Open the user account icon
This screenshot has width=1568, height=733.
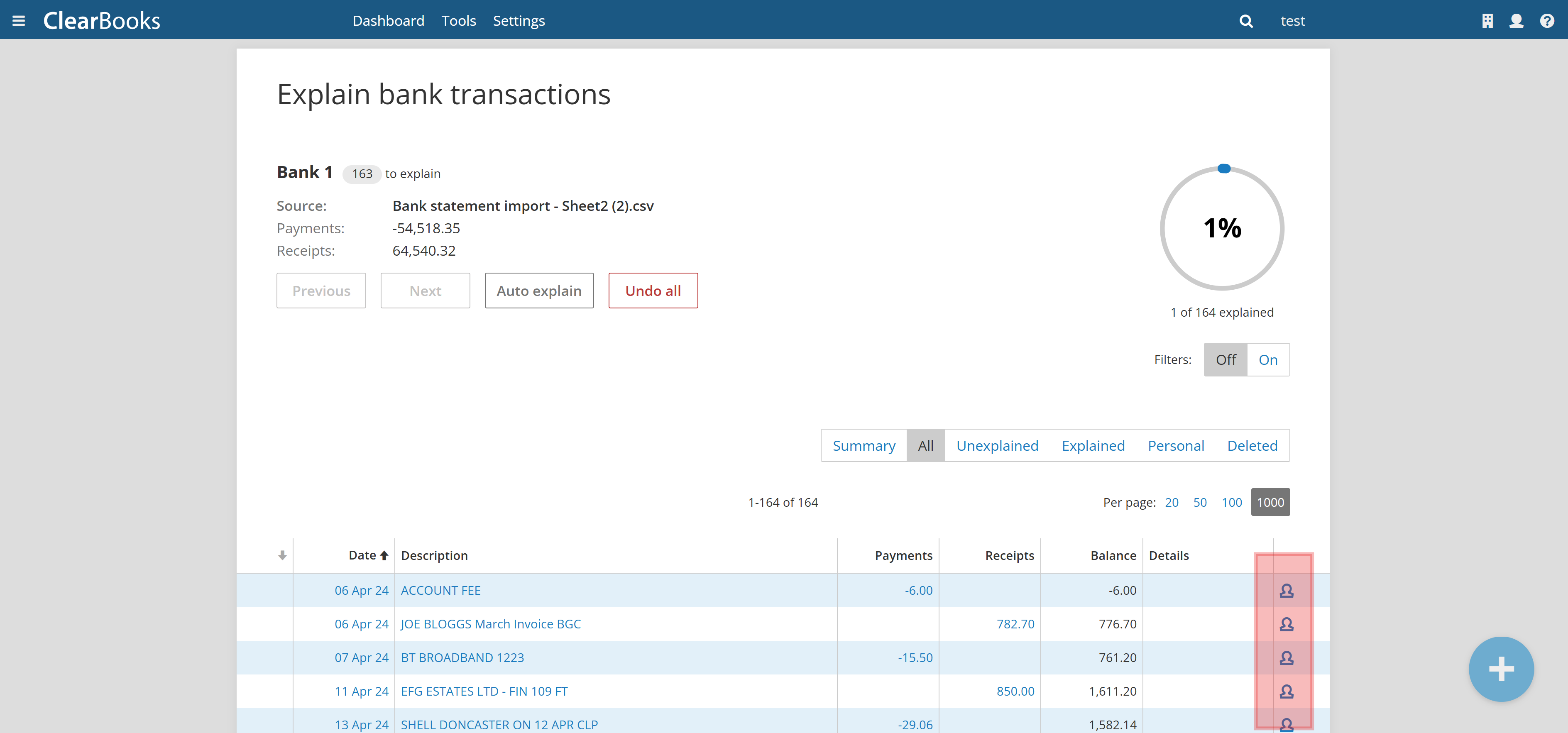(x=1516, y=21)
